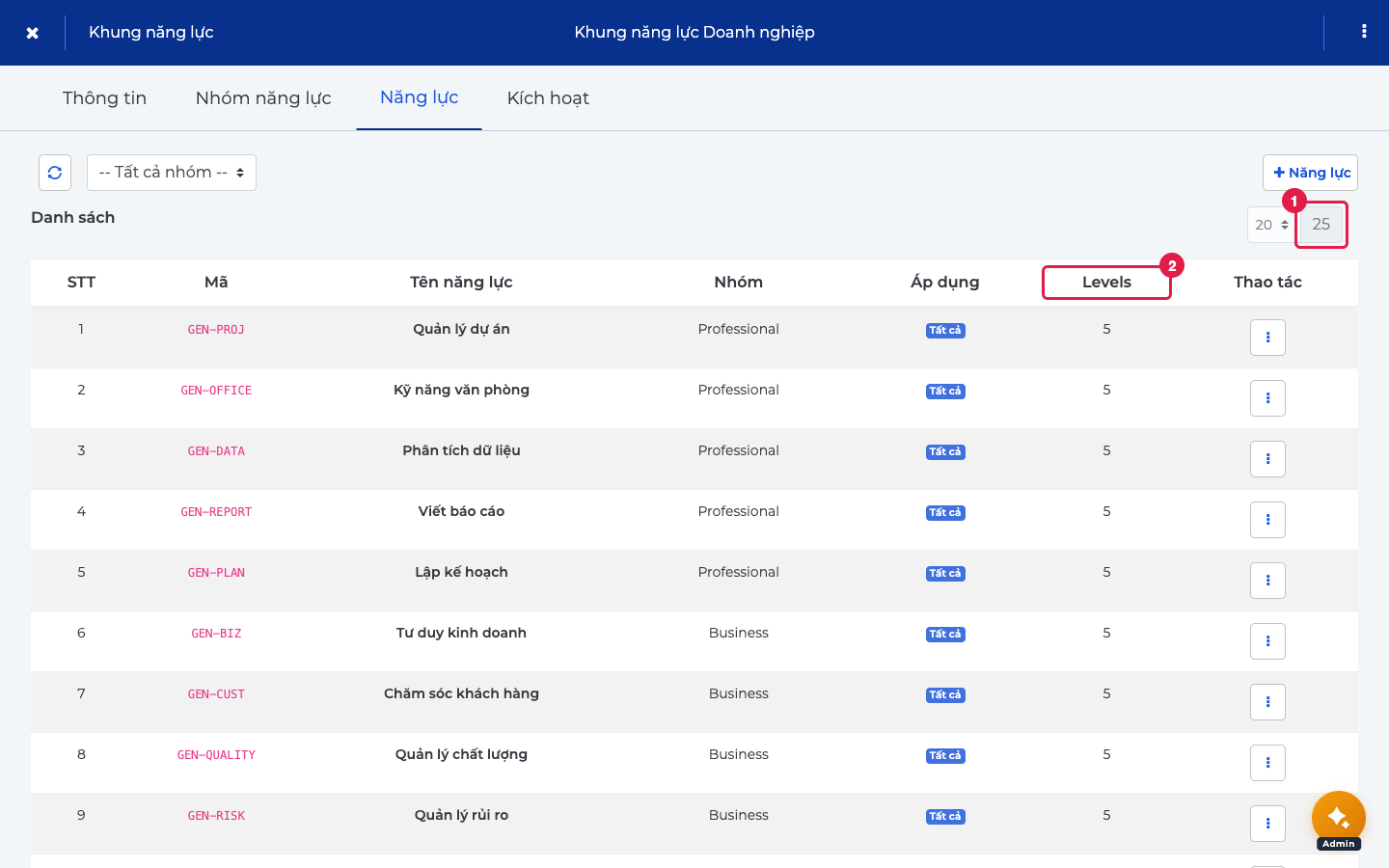The height and width of the screenshot is (868, 1389).
Task: Click the Thao tác column header
Action: pos(1267,283)
